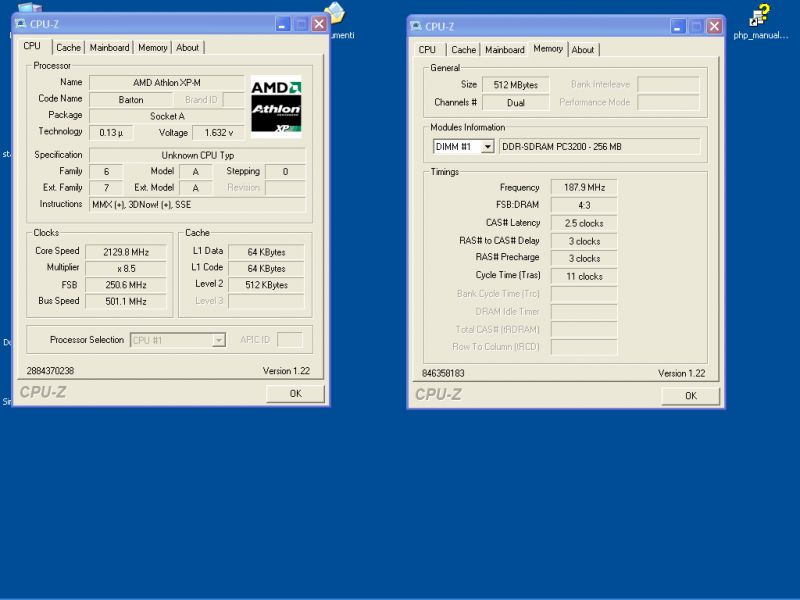Click the Bus Speed value 501.1 MHz

[x=126, y=302]
